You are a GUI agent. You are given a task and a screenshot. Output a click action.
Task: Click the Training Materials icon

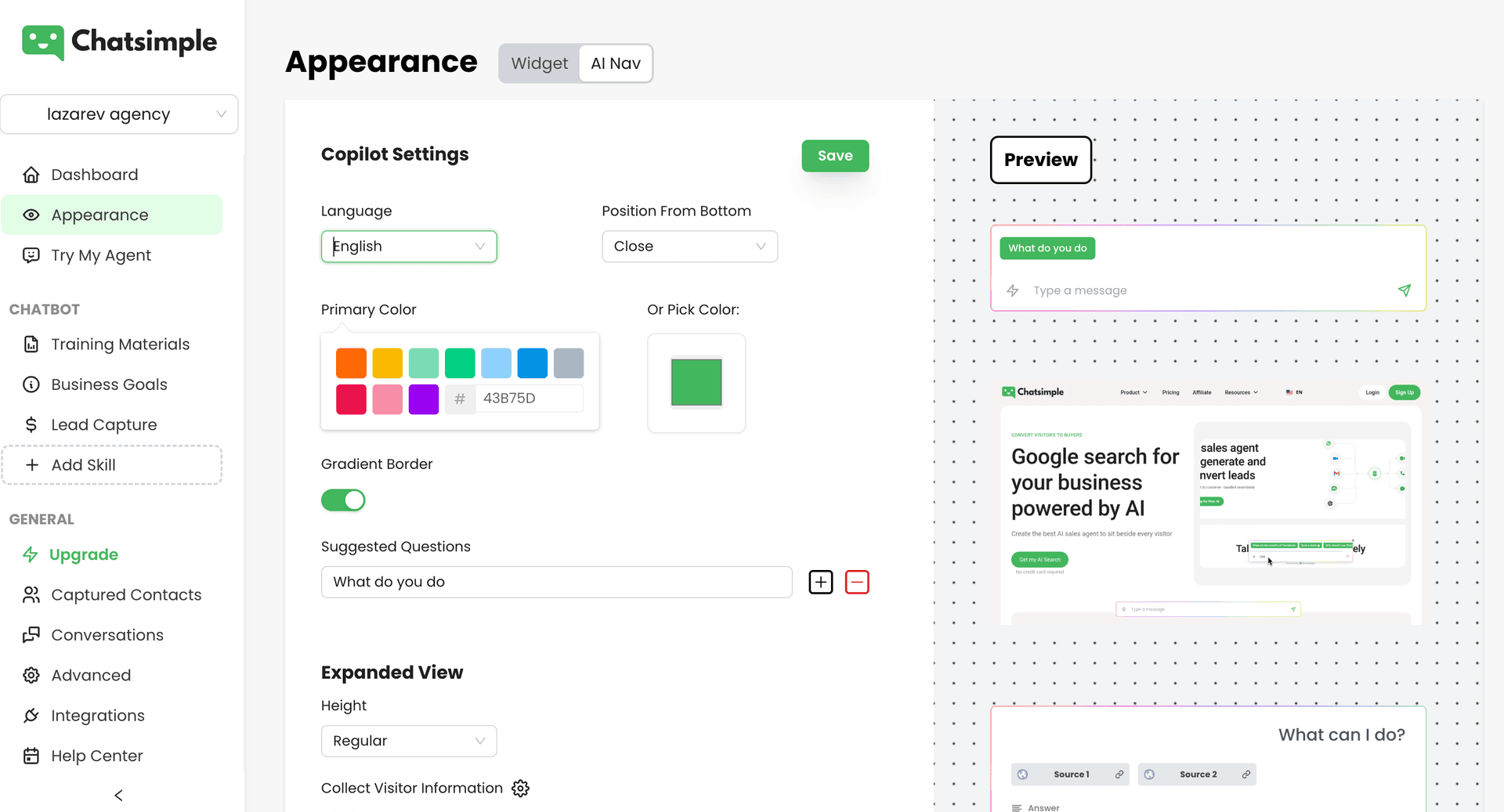pyautogui.click(x=31, y=344)
